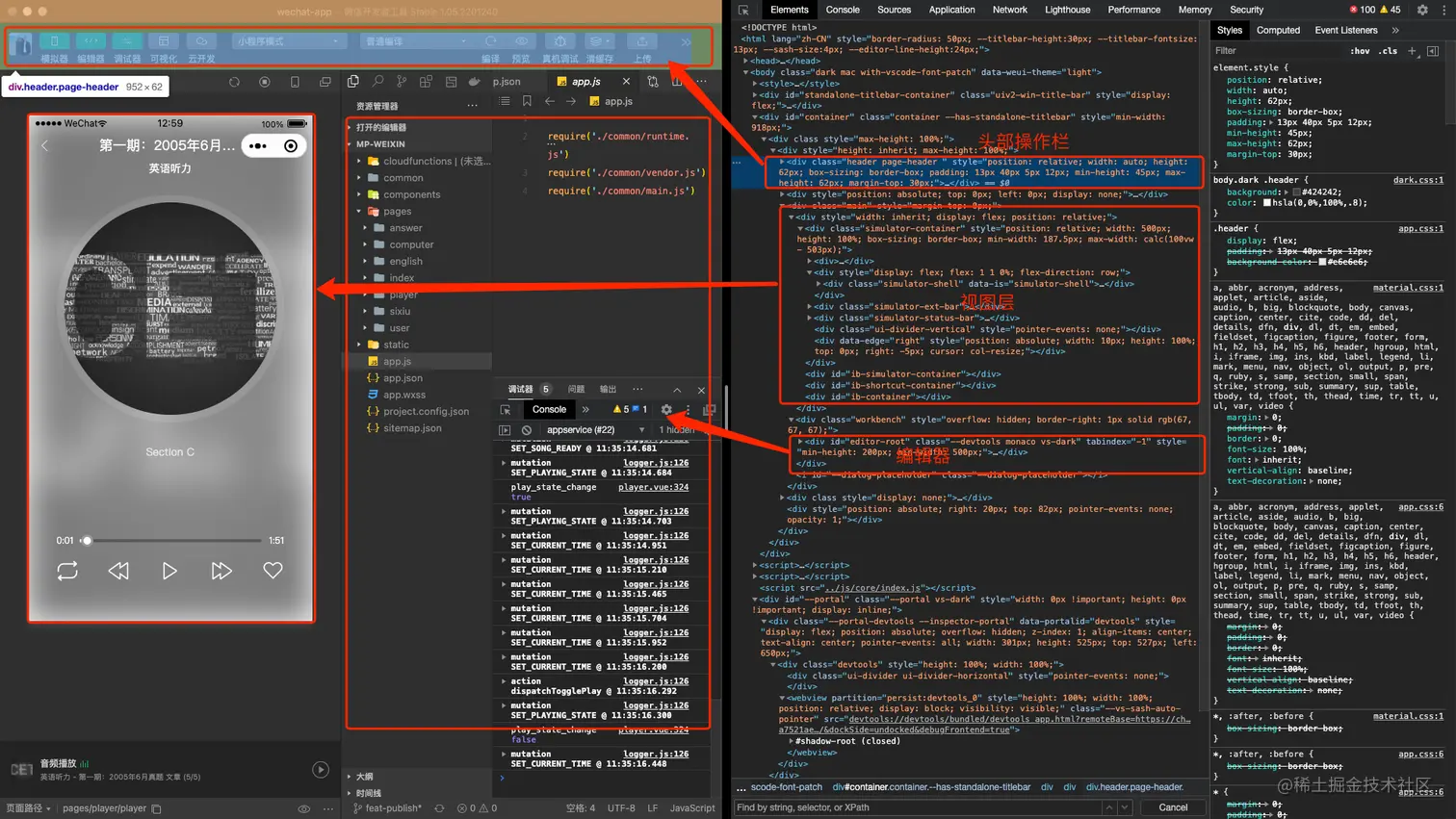Click the navigate back arrow in editor

[550, 101]
